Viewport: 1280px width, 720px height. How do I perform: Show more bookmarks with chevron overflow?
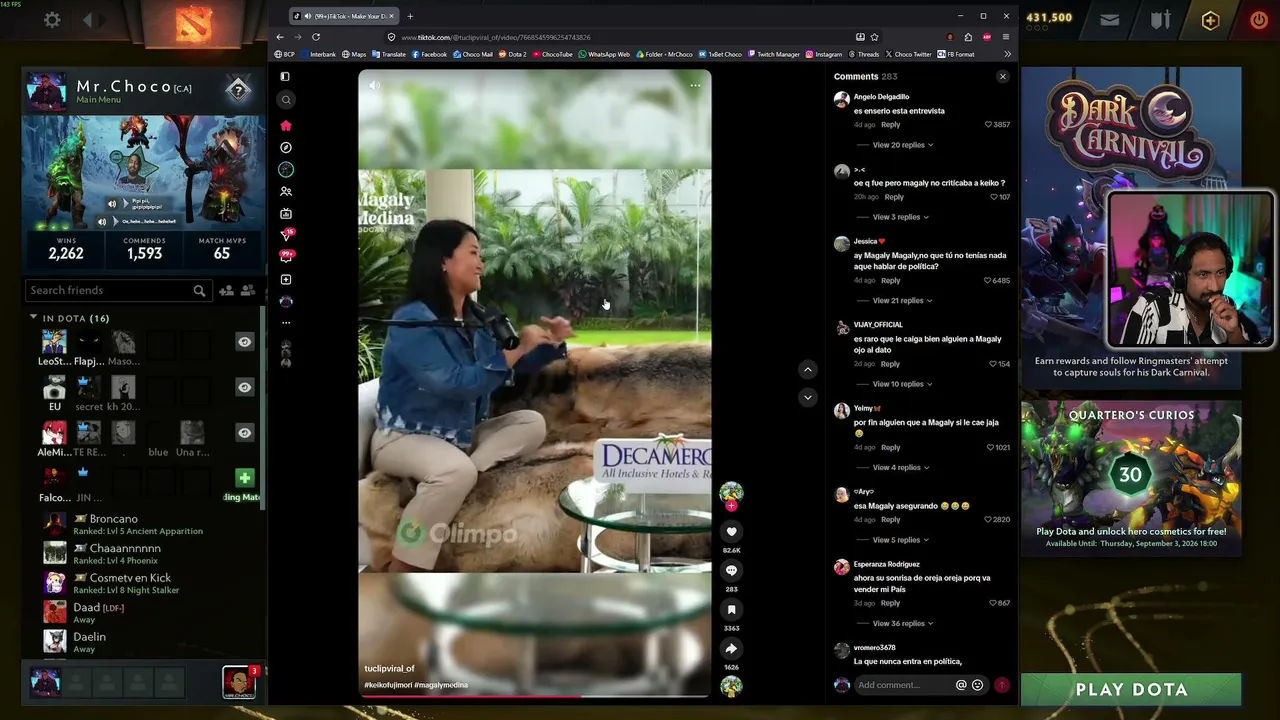(x=1007, y=54)
